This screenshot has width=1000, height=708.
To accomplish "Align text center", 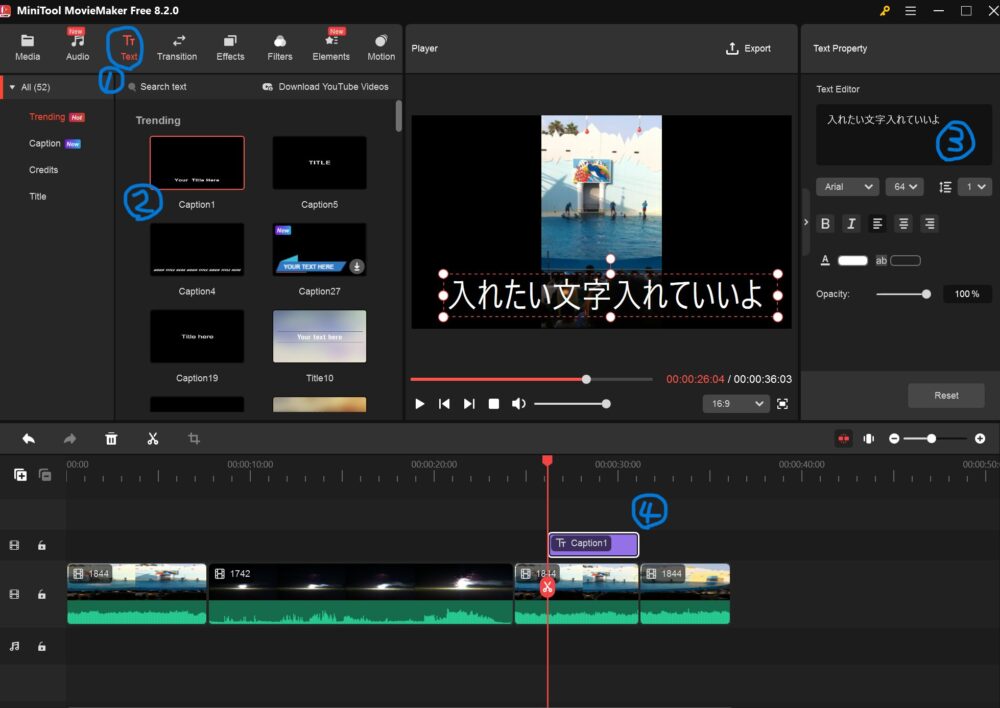I will coord(903,224).
